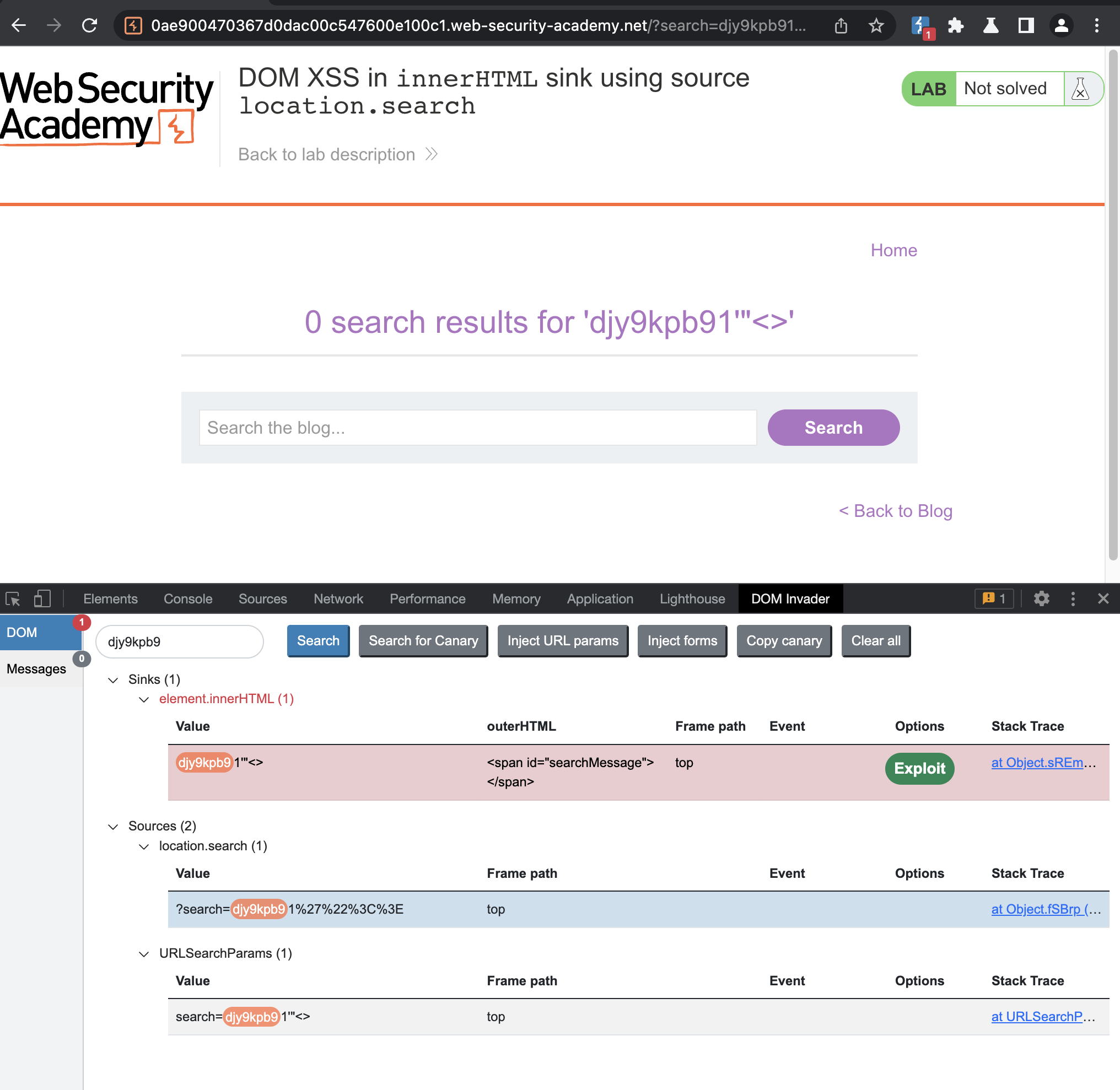This screenshot has width=1120, height=1090.
Task: Open the Messages side tab
Action: pos(36,668)
